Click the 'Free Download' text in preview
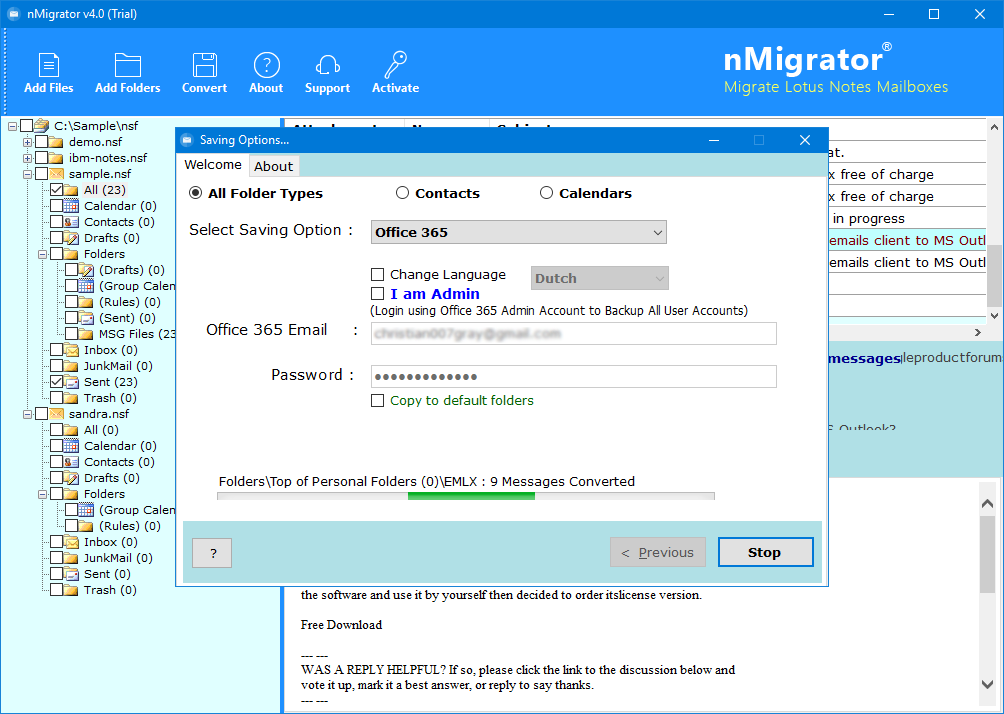The image size is (1004, 714). coord(341,625)
